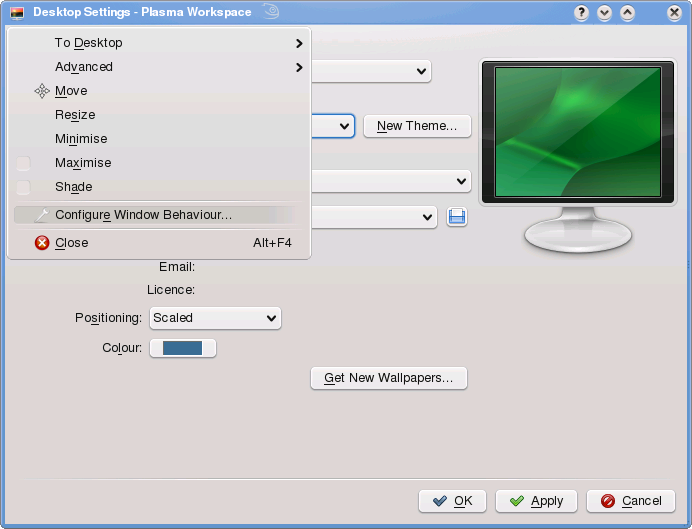The width and height of the screenshot is (692, 529).
Task: Open the wide dropdown below New Theme
Action: pyautogui.click(x=391, y=181)
